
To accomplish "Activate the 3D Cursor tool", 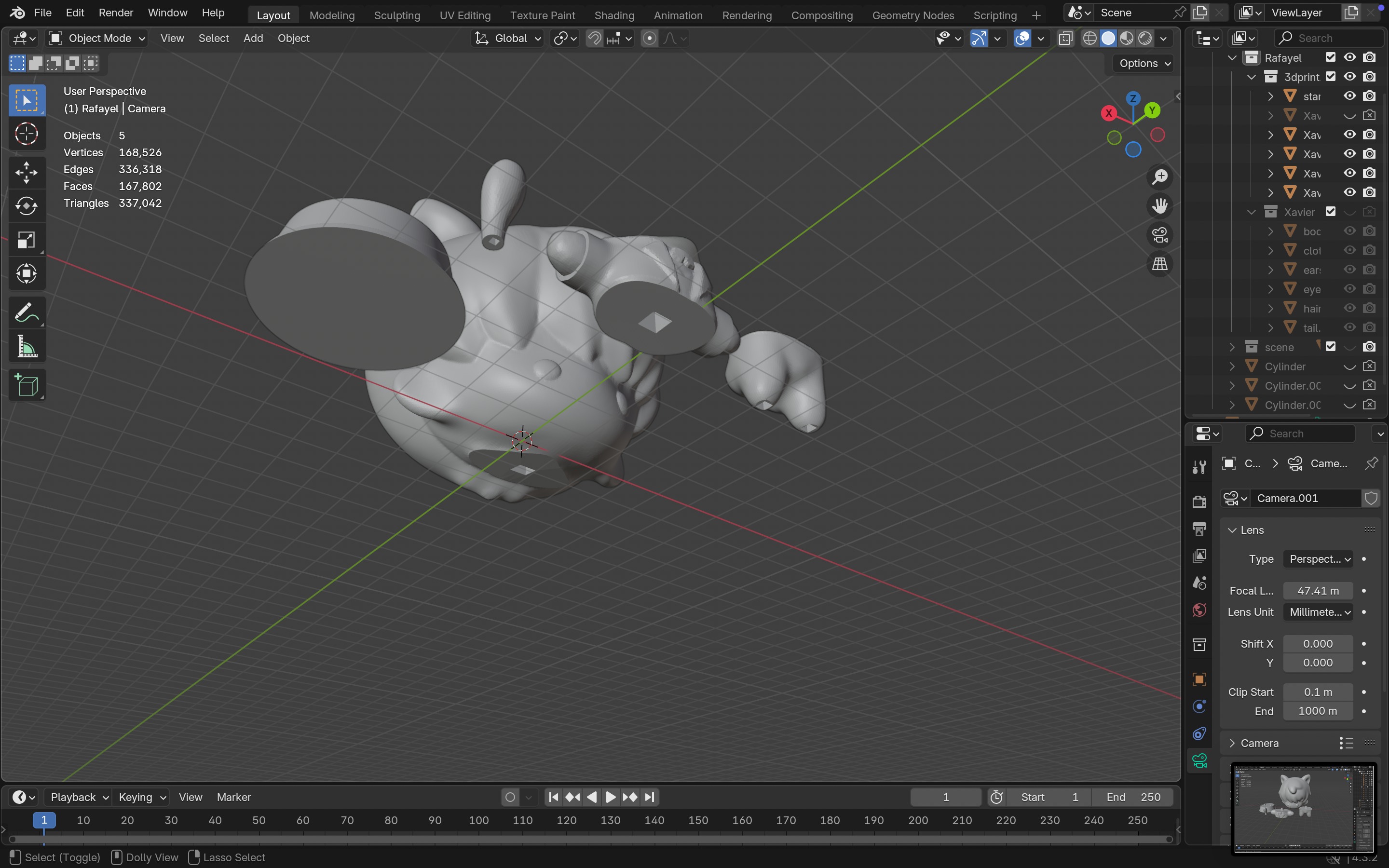I will click(x=27, y=135).
